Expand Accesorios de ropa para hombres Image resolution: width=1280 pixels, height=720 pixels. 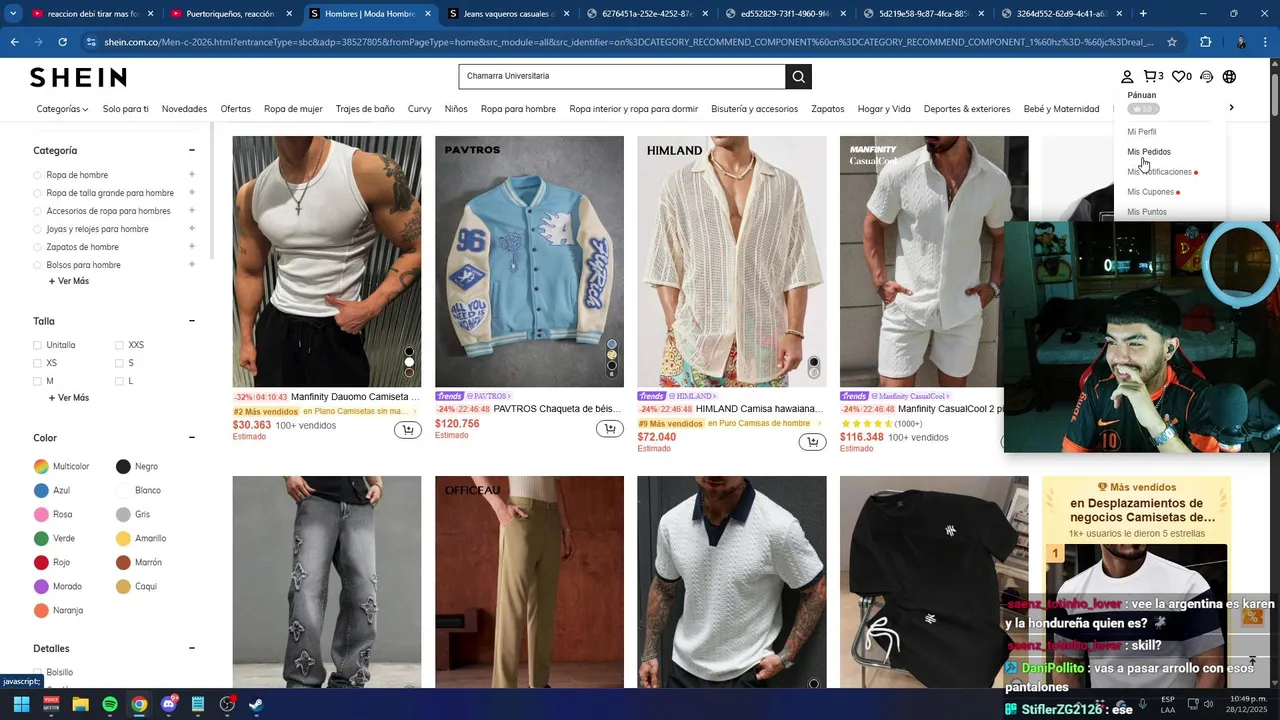(x=191, y=210)
